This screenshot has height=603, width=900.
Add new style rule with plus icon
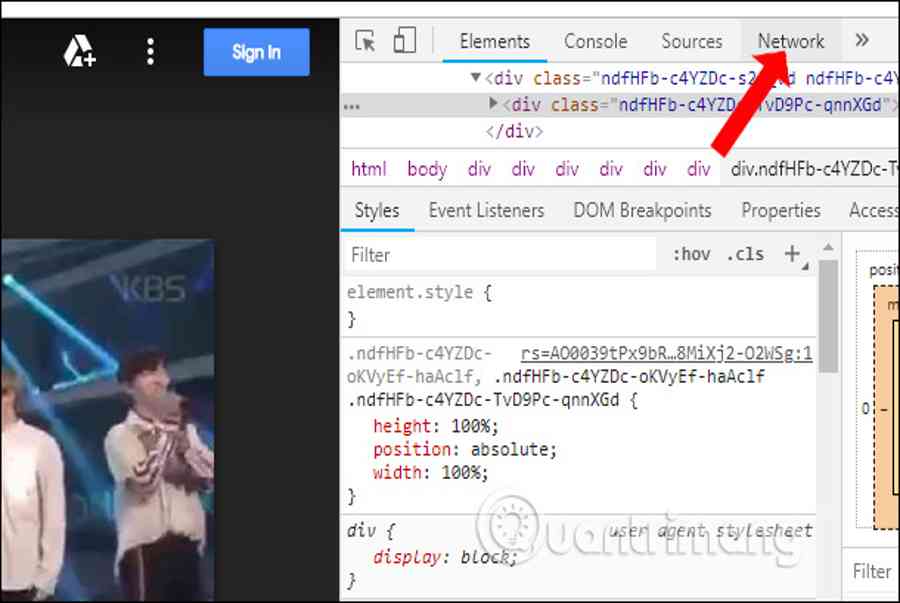(x=793, y=254)
